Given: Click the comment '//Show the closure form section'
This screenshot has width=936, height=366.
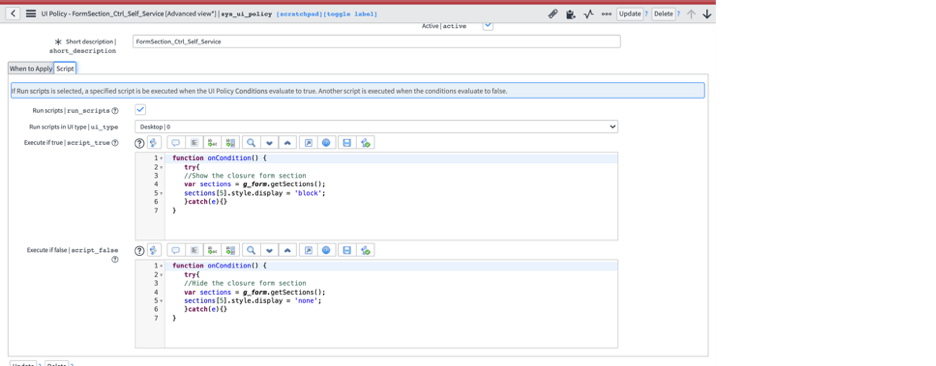Looking at the screenshot, I should click(245, 176).
